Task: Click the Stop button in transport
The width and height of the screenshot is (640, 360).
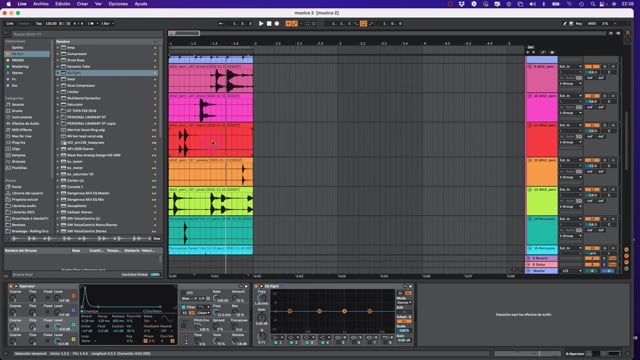Action: pos(269,24)
